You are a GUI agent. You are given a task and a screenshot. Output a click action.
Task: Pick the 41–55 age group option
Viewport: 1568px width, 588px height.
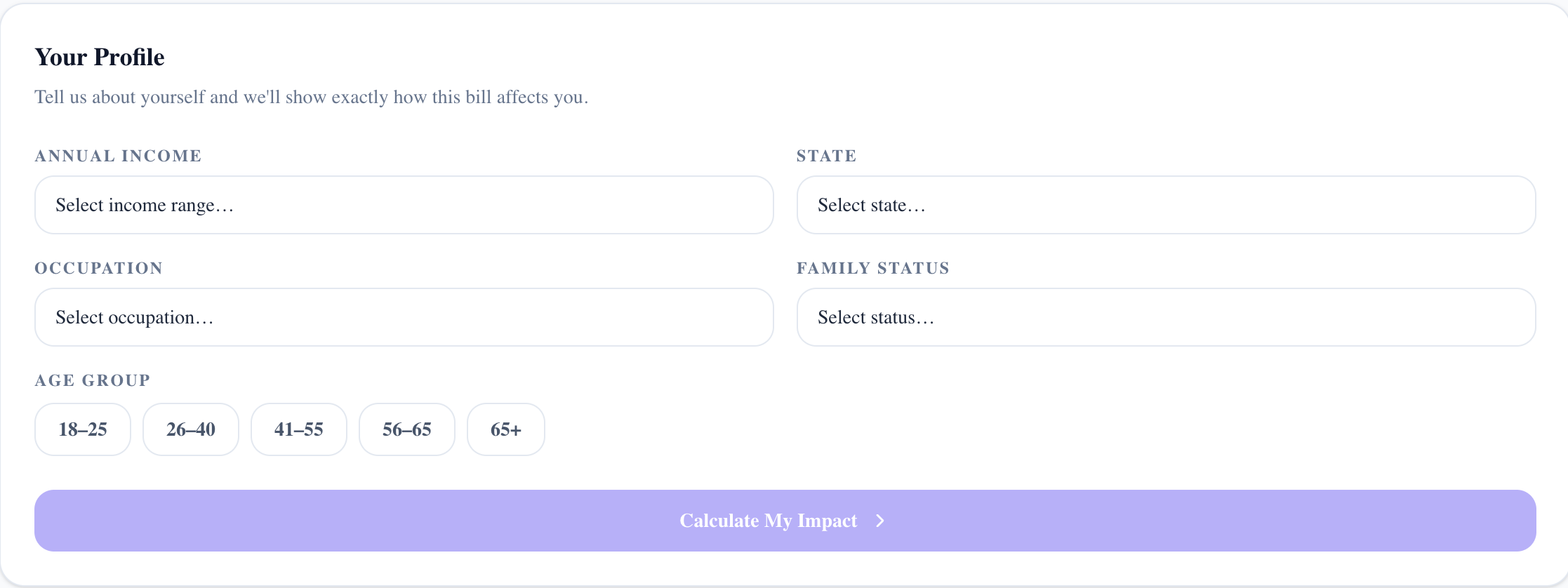pos(299,429)
